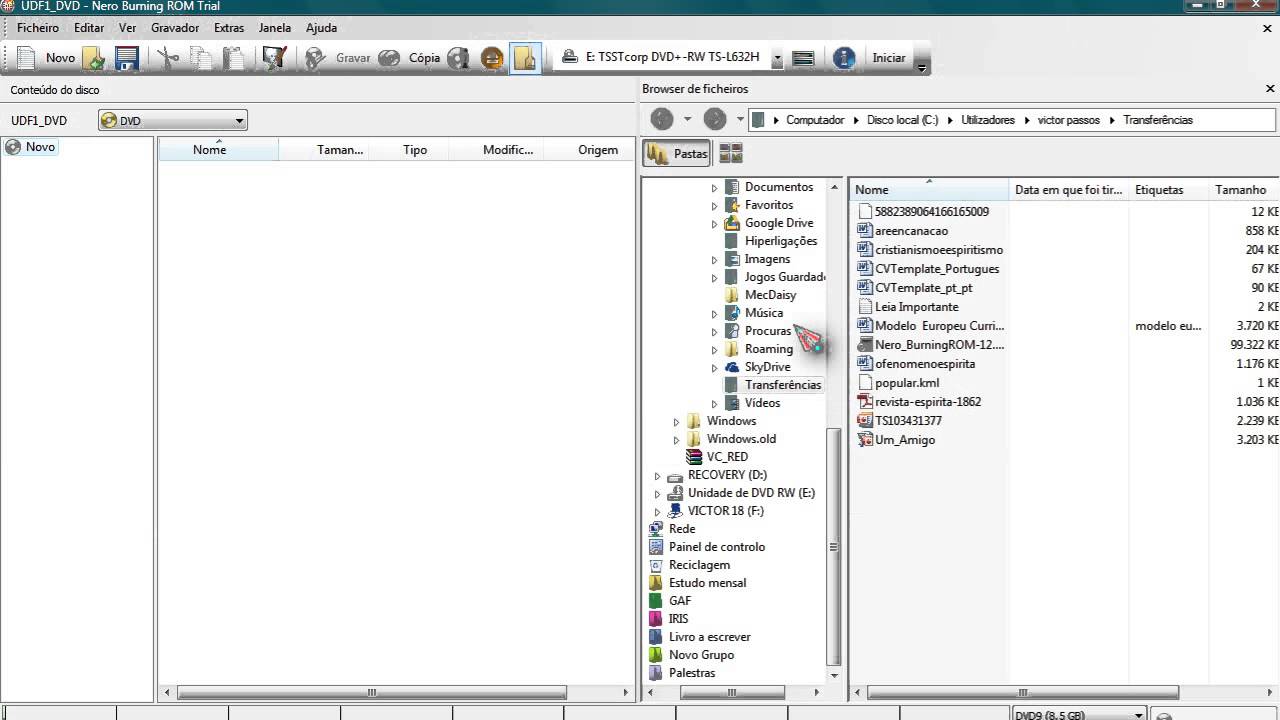This screenshot has width=1280, height=720.
Task: Select the SkyDrive folder icon
Action: (732, 367)
